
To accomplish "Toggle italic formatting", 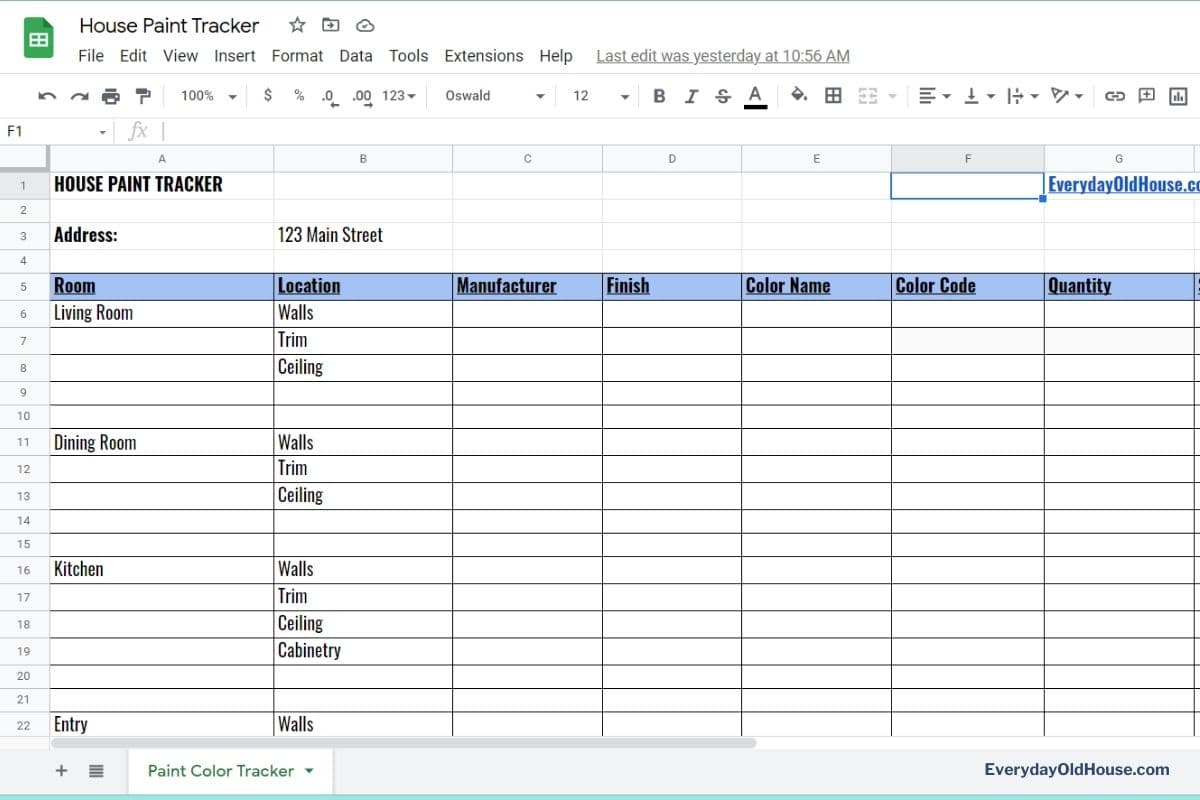I will [x=691, y=96].
